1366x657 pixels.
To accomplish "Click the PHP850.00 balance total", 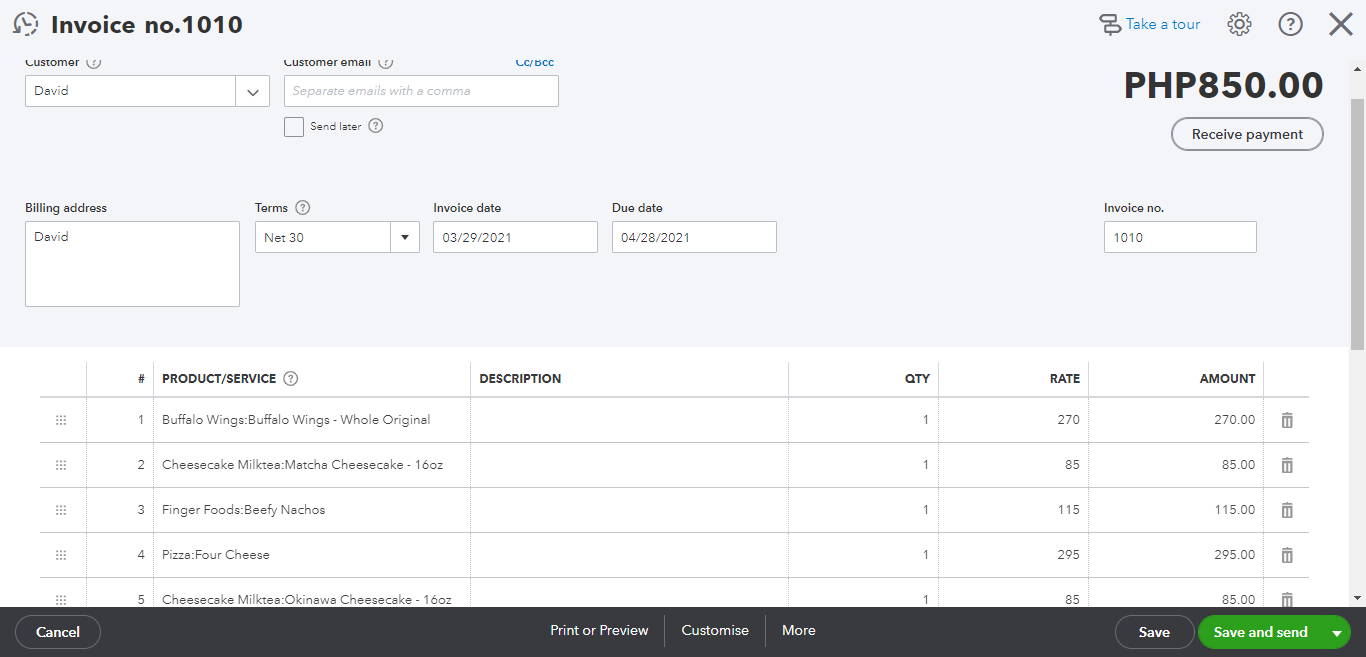I will click(1224, 86).
